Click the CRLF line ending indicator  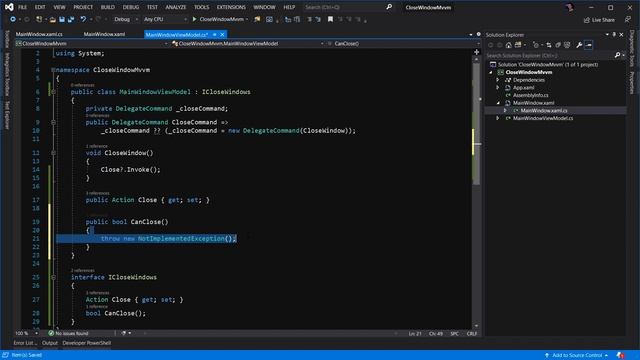472,333
